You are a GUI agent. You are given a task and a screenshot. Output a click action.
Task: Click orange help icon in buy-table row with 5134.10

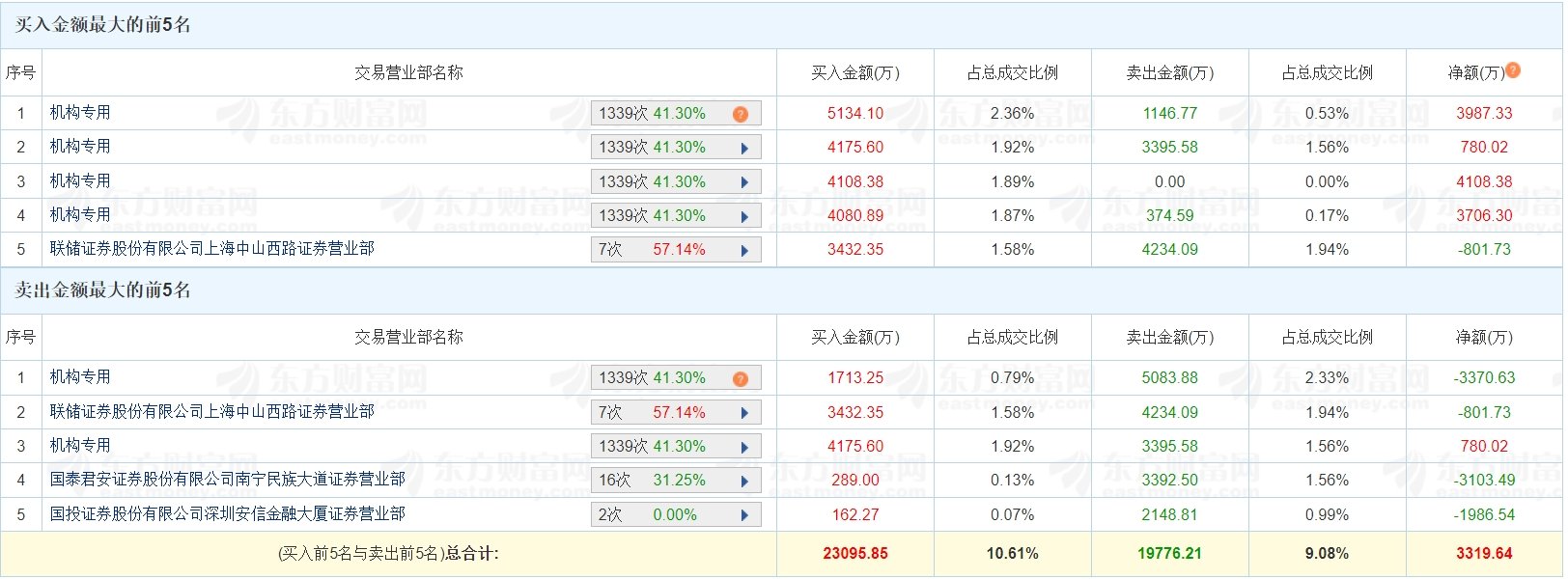click(x=741, y=114)
